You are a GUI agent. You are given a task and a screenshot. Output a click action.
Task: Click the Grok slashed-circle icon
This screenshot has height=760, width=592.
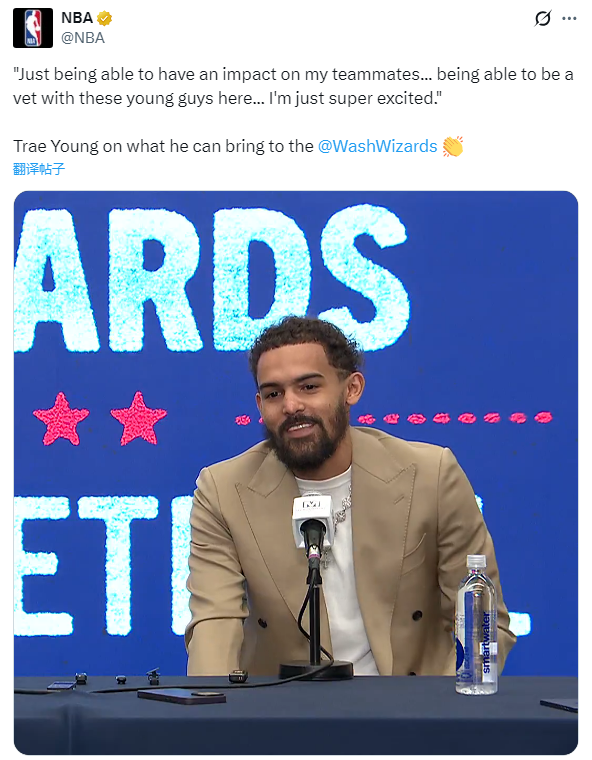543,18
